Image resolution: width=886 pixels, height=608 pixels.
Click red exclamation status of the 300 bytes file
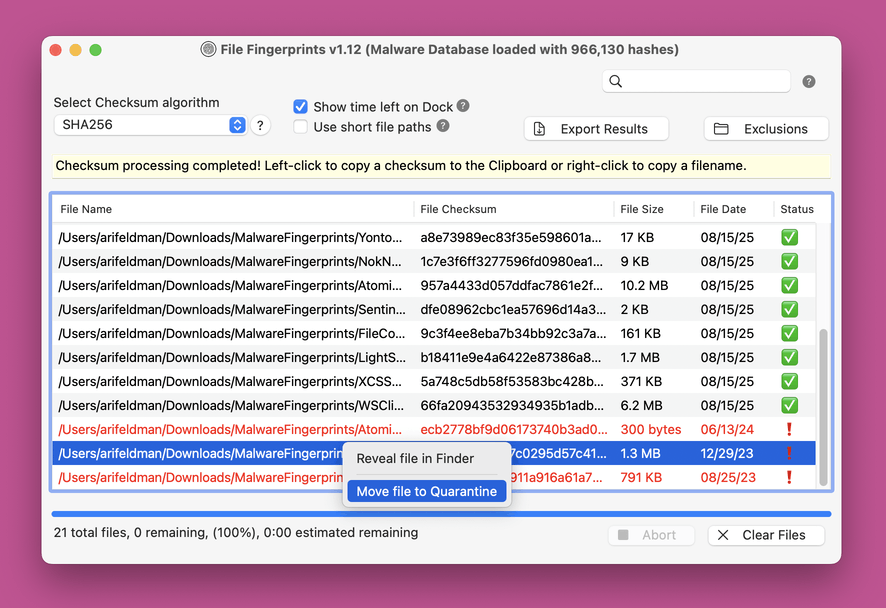point(789,429)
